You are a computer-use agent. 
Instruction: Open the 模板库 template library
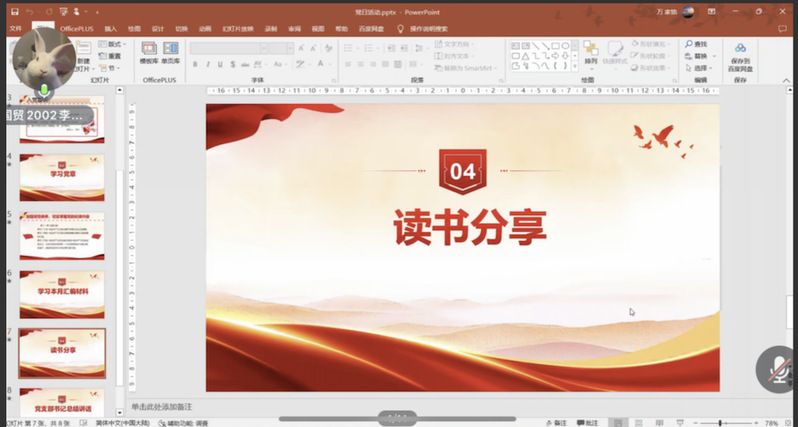click(x=149, y=53)
